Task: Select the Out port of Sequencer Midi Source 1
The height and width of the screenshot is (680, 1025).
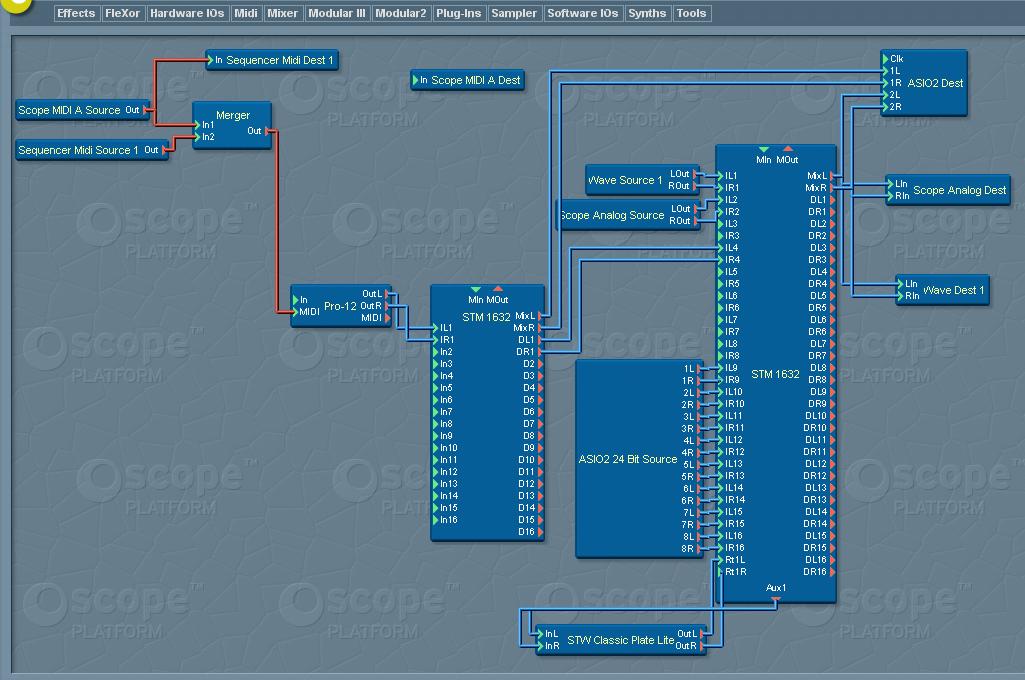Action: 165,150
